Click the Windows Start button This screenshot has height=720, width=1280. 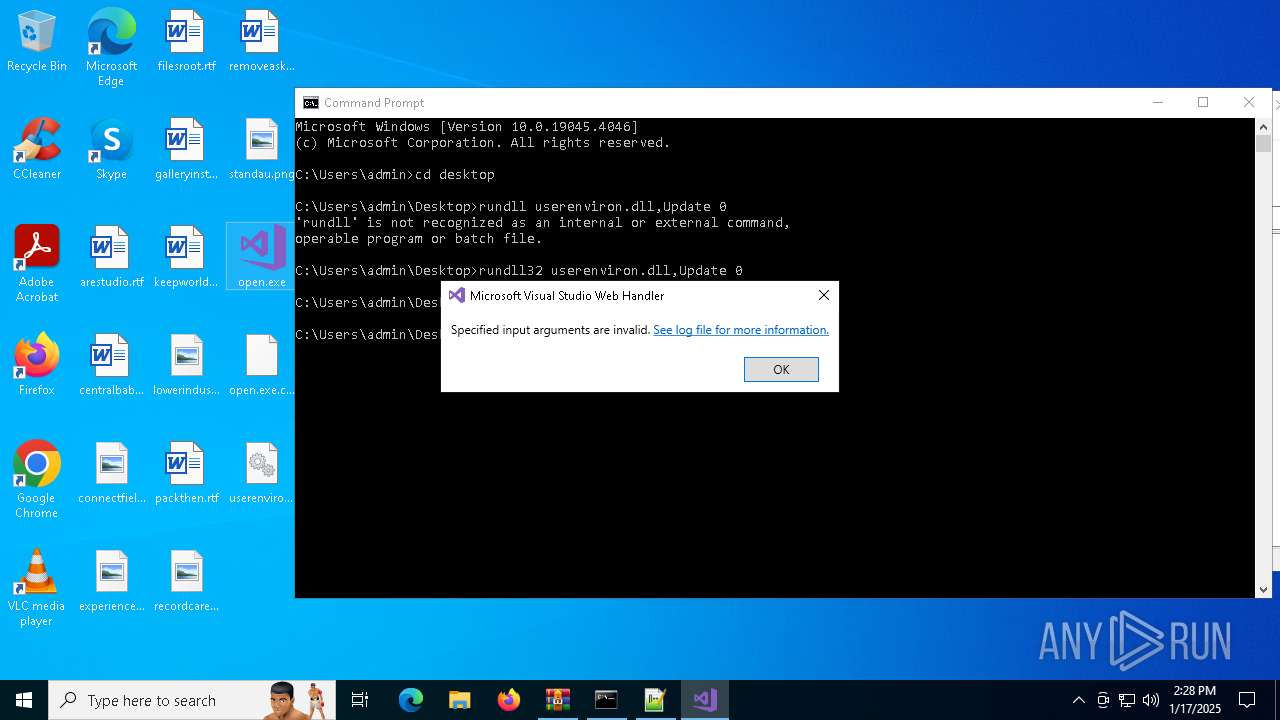[x=24, y=700]
